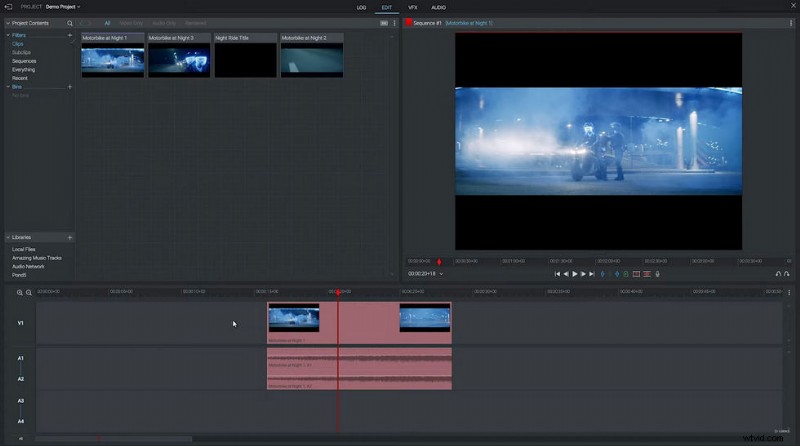The image size is (800, 446).
Task: Click the timeline horizontal scrollbar
Action: point(113,439)
